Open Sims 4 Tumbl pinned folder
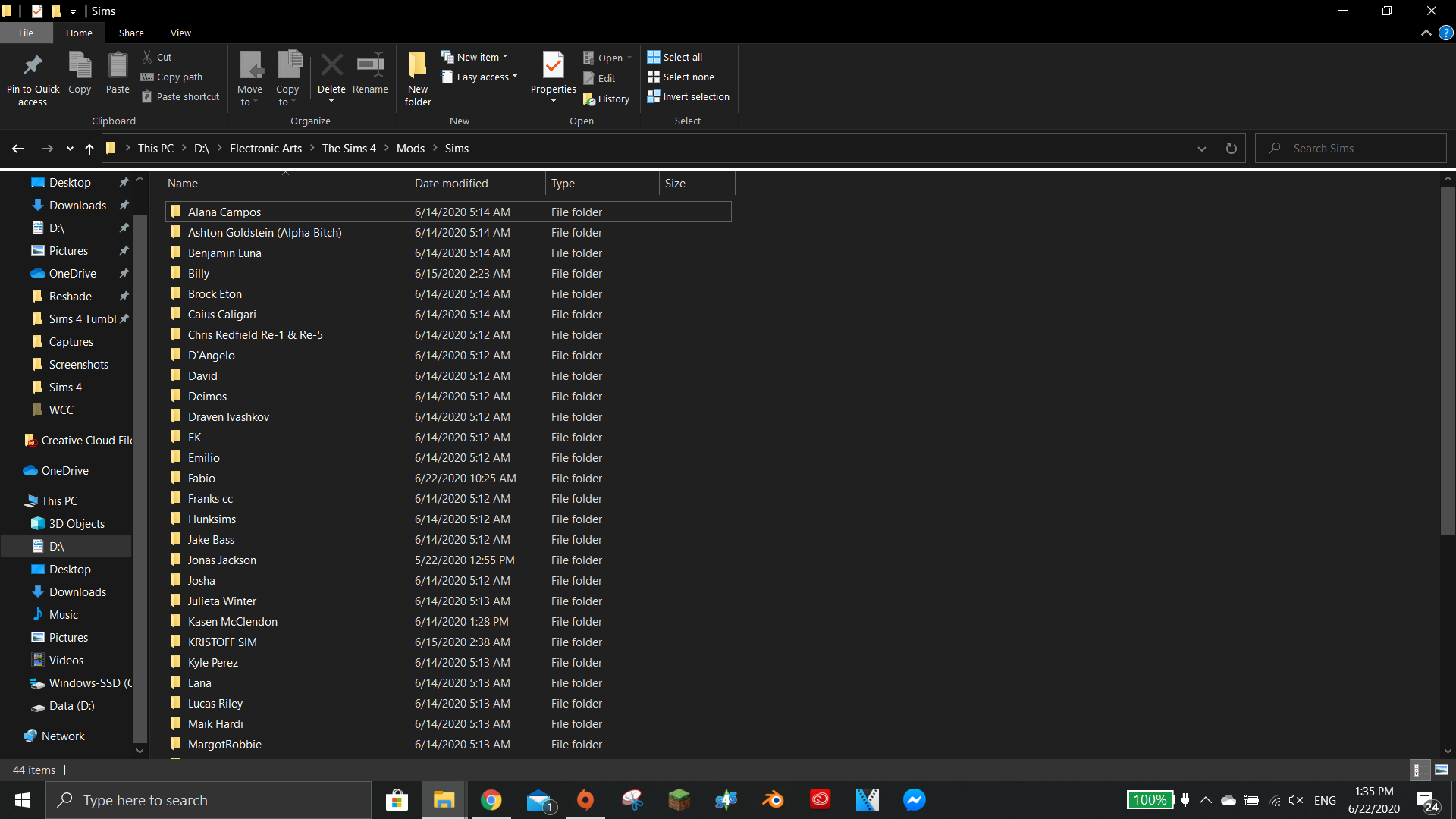Image resolution: width=1456 pixels, height=819 pixels. coord(82,319)
